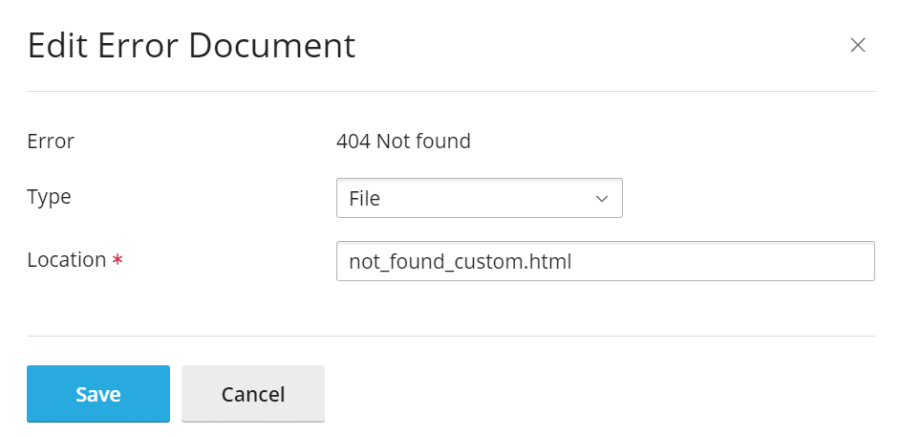Click the Edit Error Document heading
The image size is (900, 437).
pos(191,46)
